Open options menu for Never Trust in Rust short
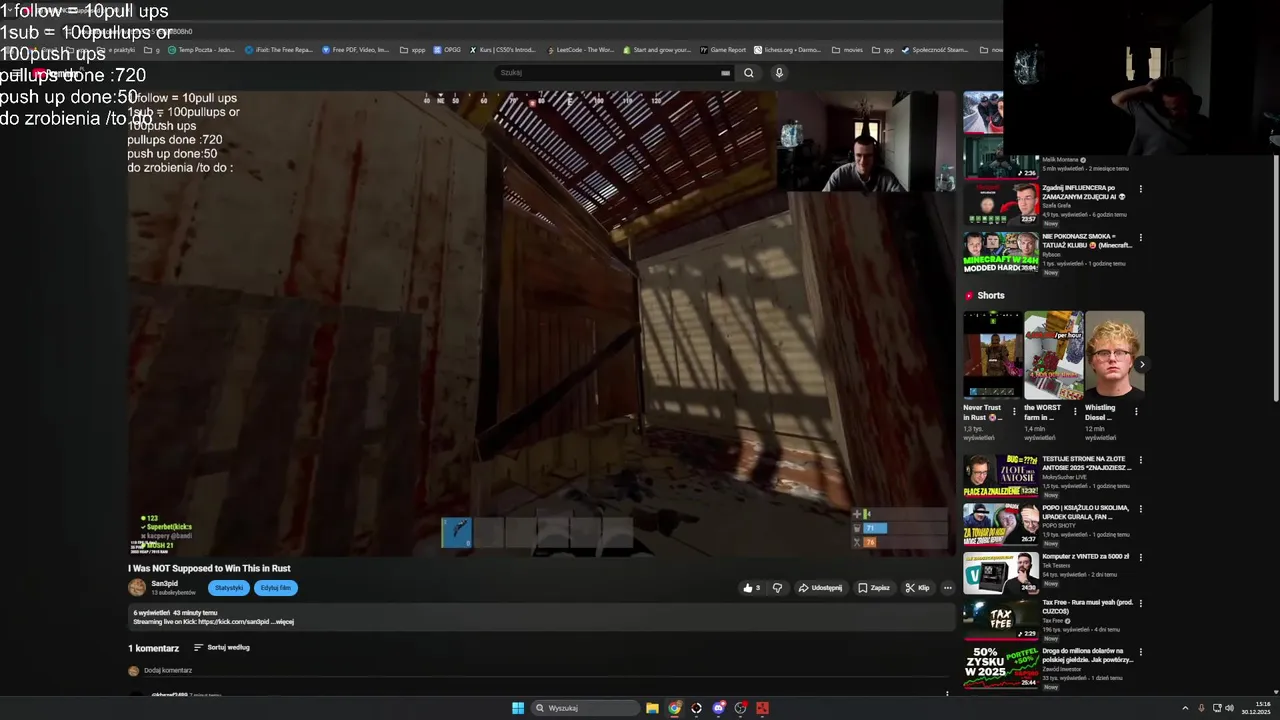The image size is (1280, 720). point(1014,410)
